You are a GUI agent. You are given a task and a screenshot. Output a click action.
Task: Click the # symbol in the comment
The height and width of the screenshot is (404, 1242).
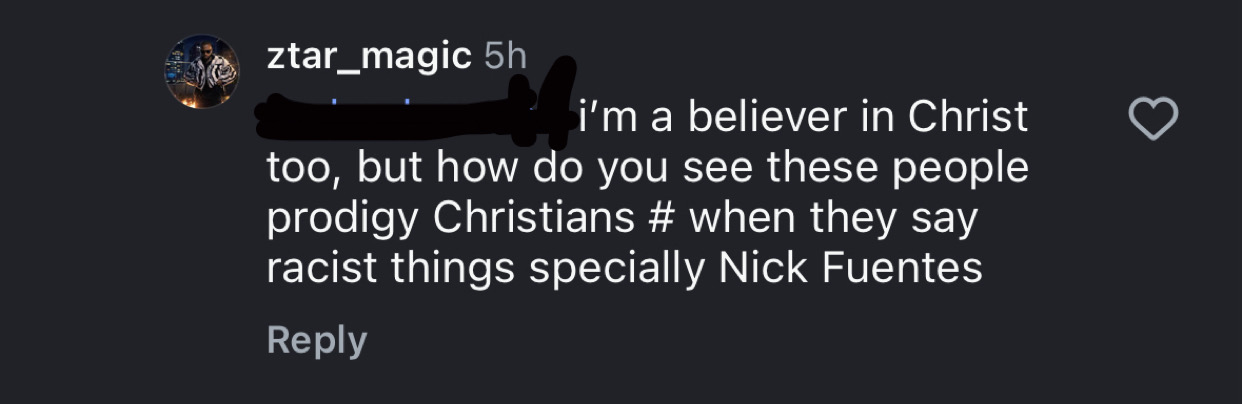[673, 219]
